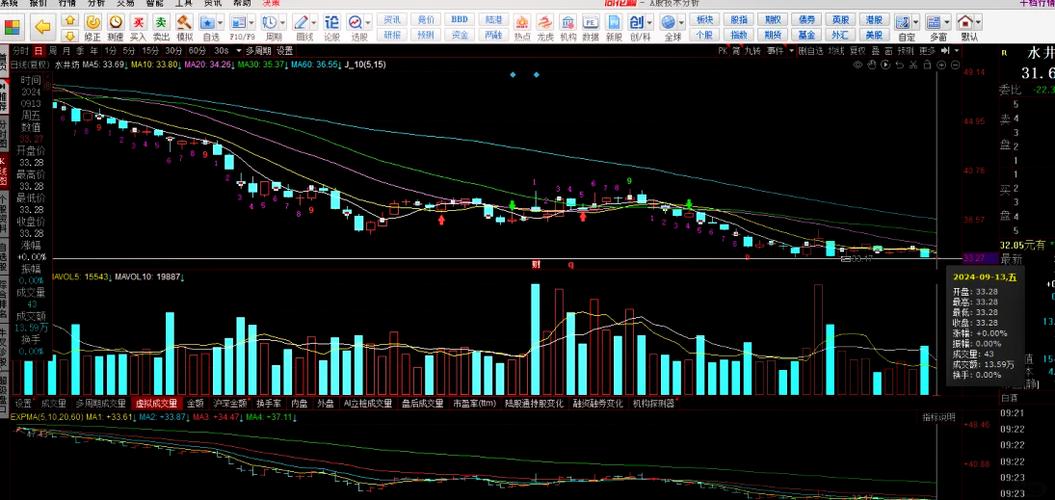The height and width of the screenshot is (500, 1055).
Task: Switch to the 市盈率(ttm) indicator tab
Action: (x=473, y=404)
